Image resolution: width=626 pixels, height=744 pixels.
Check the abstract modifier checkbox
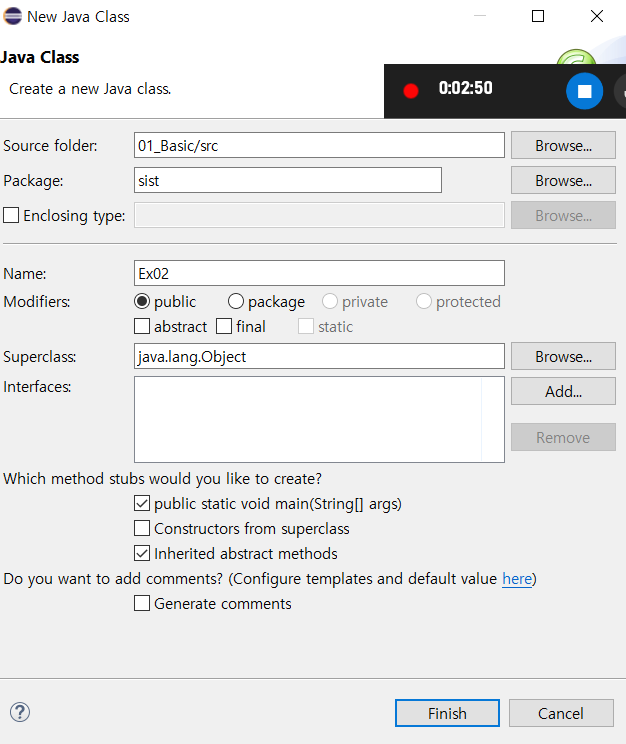(142, 326)
